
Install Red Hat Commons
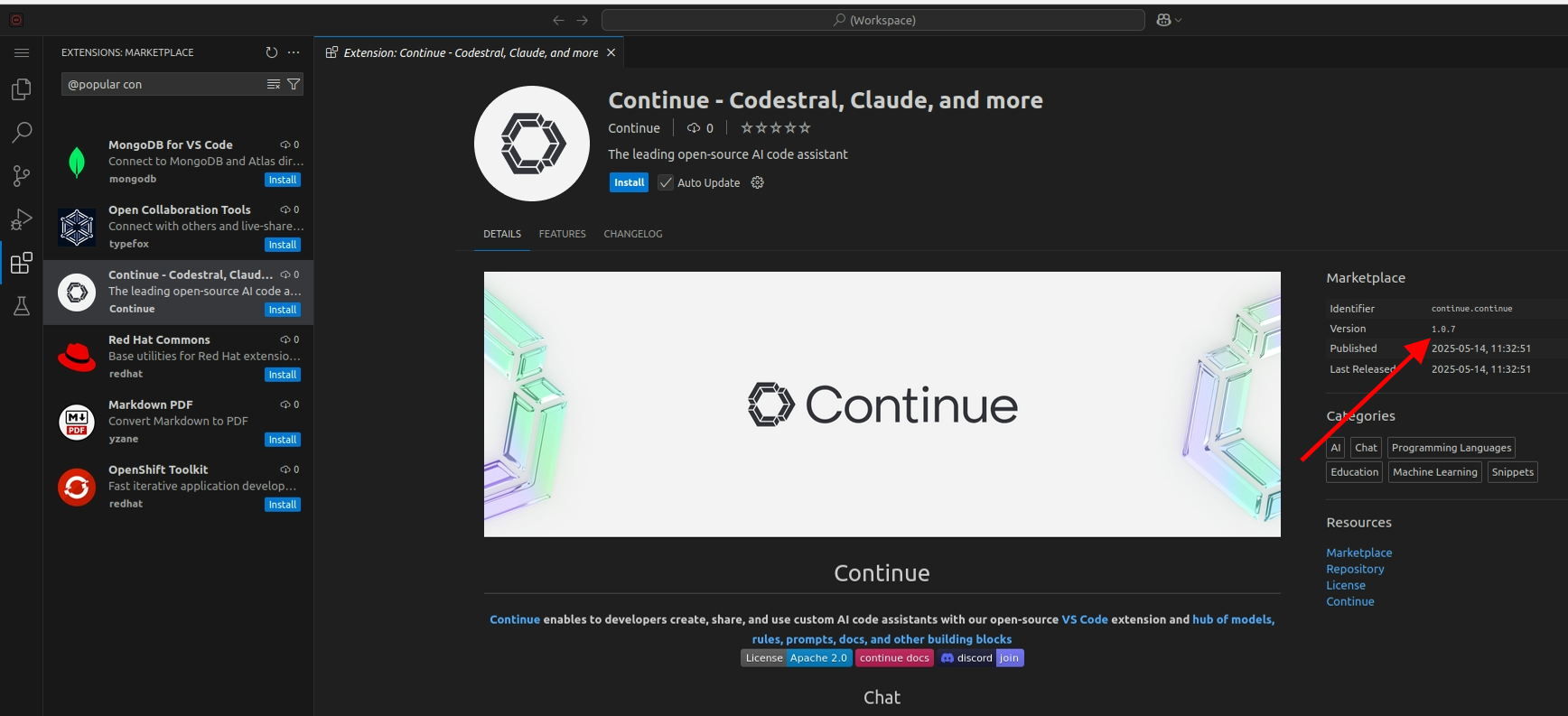(x=283, y=375)
